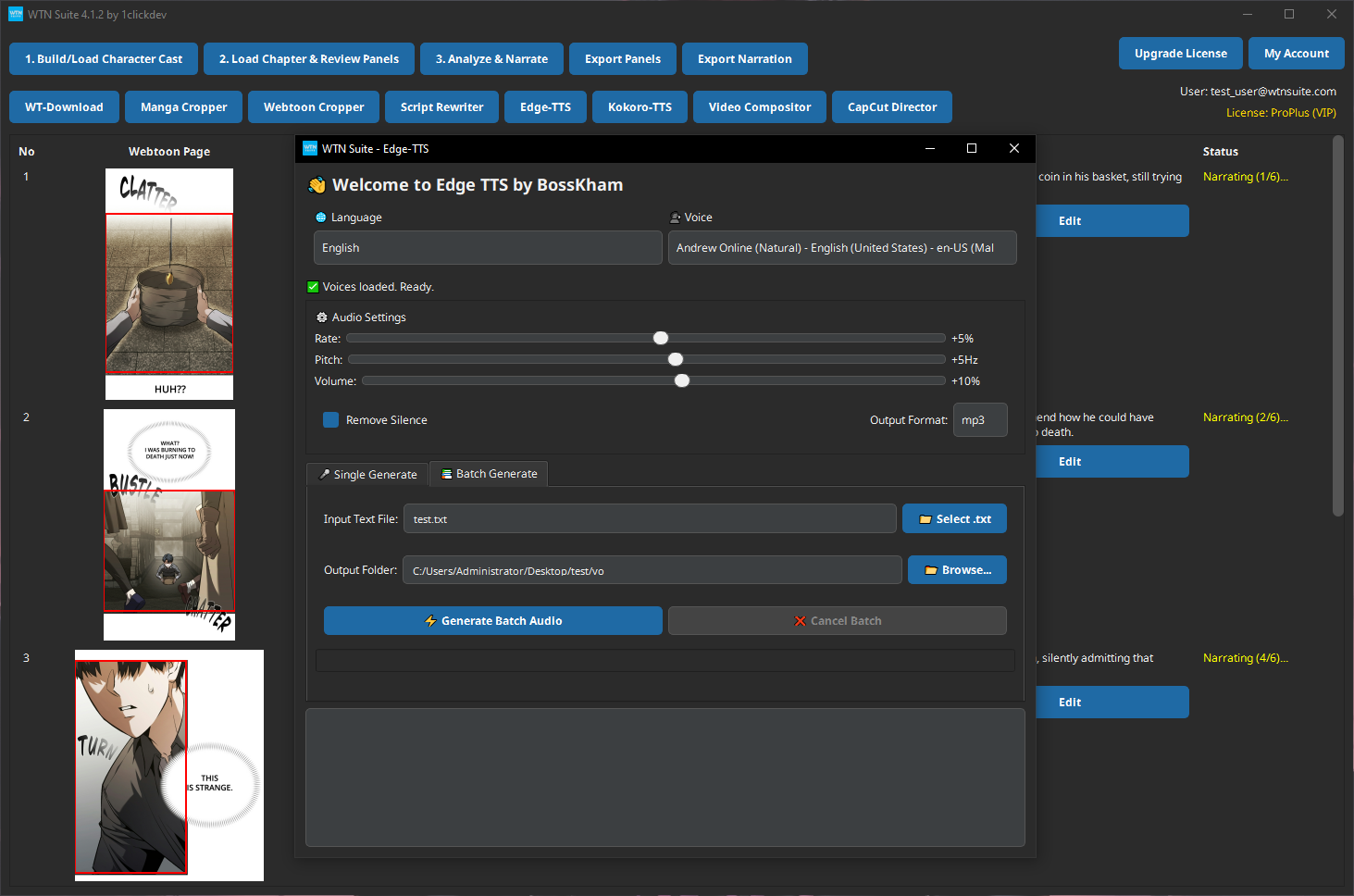Open the mp3 Output Format selector

tap(980, 419)
